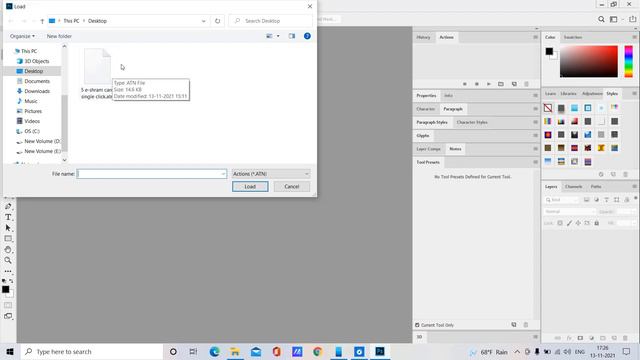This screenshot has width=640, height=360.
Task: Open the layer filter Kind dropdown
Action: (562, 200)
